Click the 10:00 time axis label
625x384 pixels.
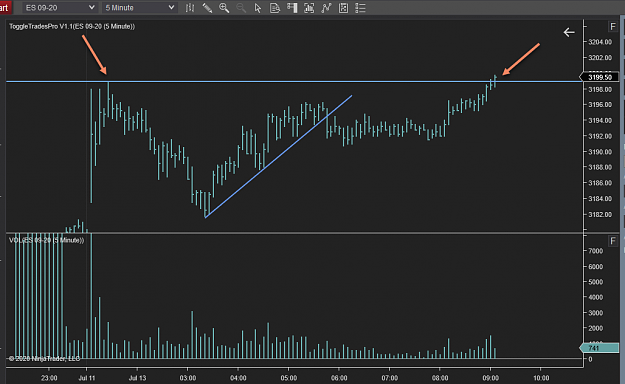[x=541, y=378]
